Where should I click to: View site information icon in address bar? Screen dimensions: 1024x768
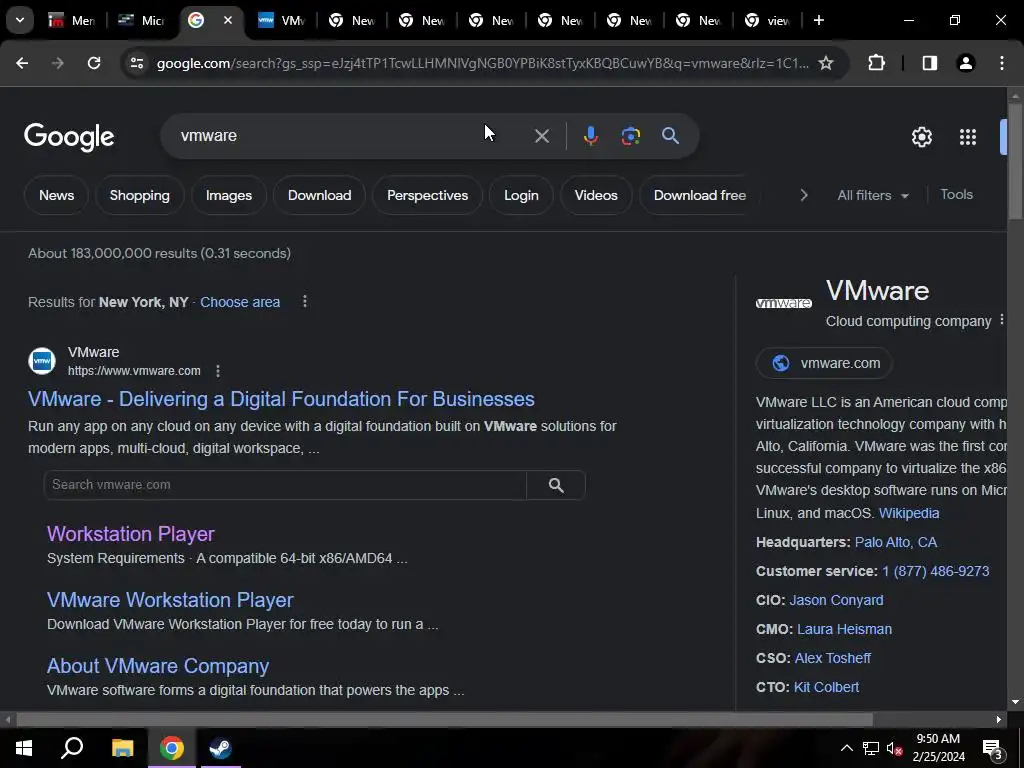pyautogui.click(x=136, y=63)
